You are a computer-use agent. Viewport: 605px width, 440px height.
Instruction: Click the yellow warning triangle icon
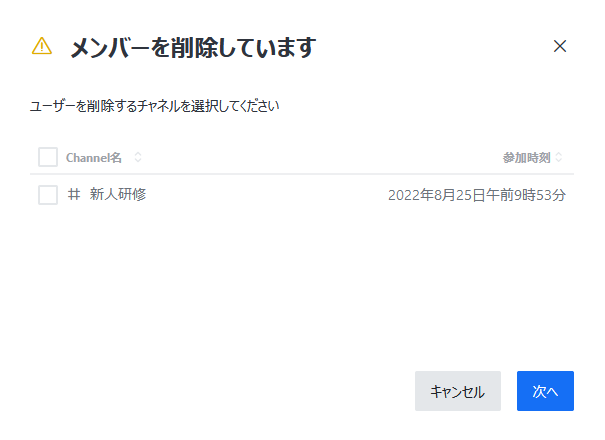pyautogui.click(x=42, y=46)
